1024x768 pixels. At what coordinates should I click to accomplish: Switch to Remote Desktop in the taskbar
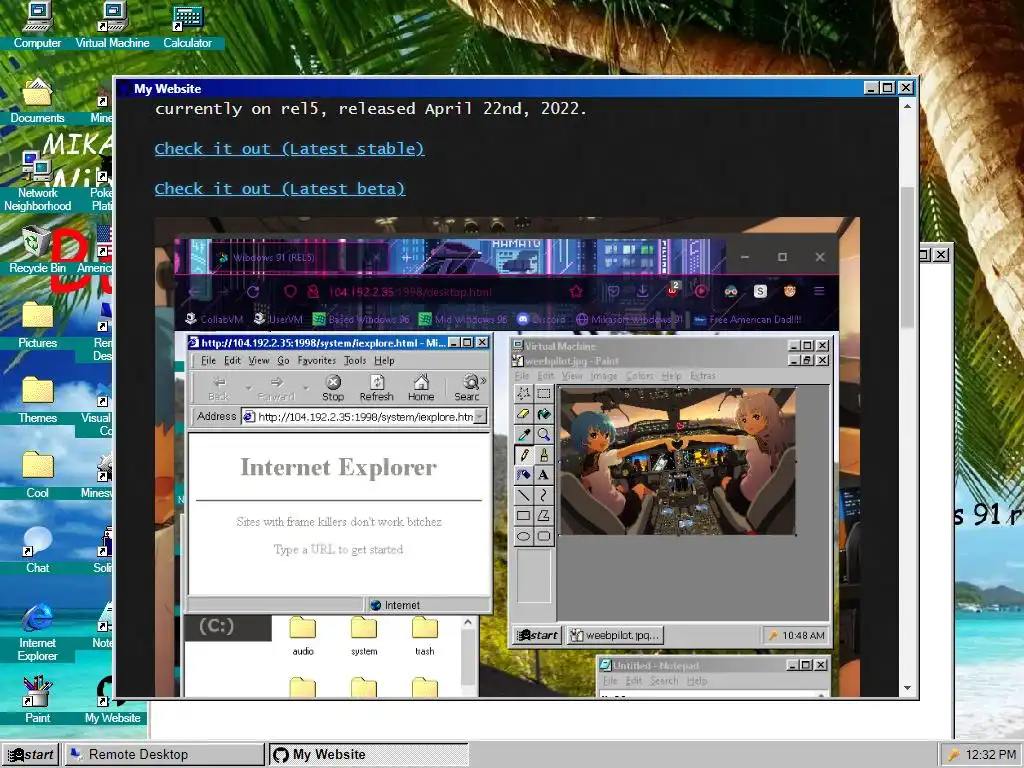[163, 754]
